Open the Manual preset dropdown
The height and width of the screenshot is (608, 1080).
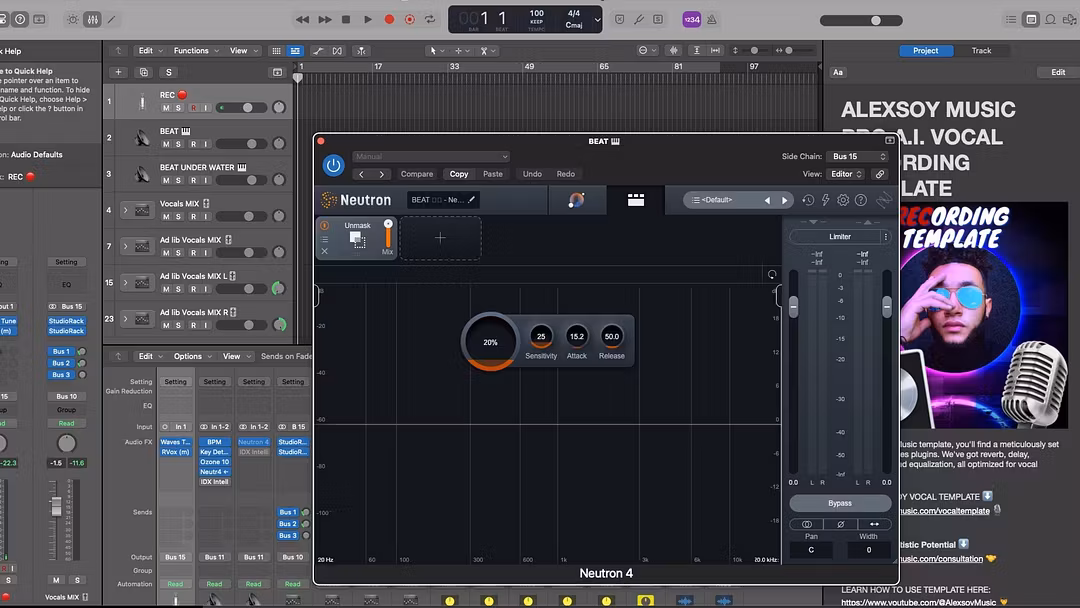[x=431, y=156]
